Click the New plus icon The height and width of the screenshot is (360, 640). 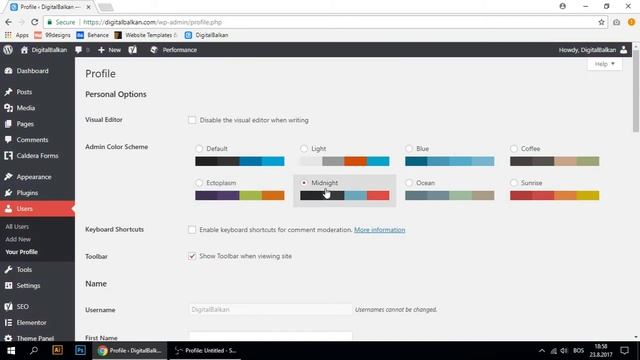click(101, 50)
